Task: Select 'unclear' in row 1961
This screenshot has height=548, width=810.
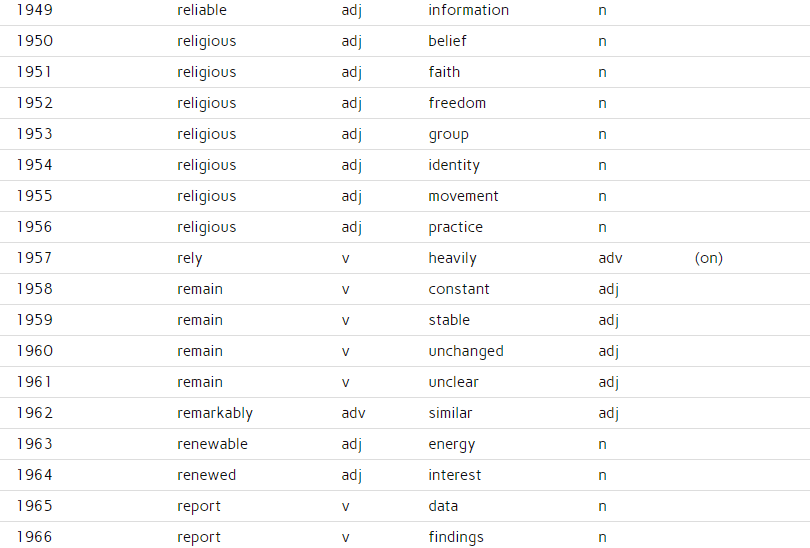Action: click(454, 382)
